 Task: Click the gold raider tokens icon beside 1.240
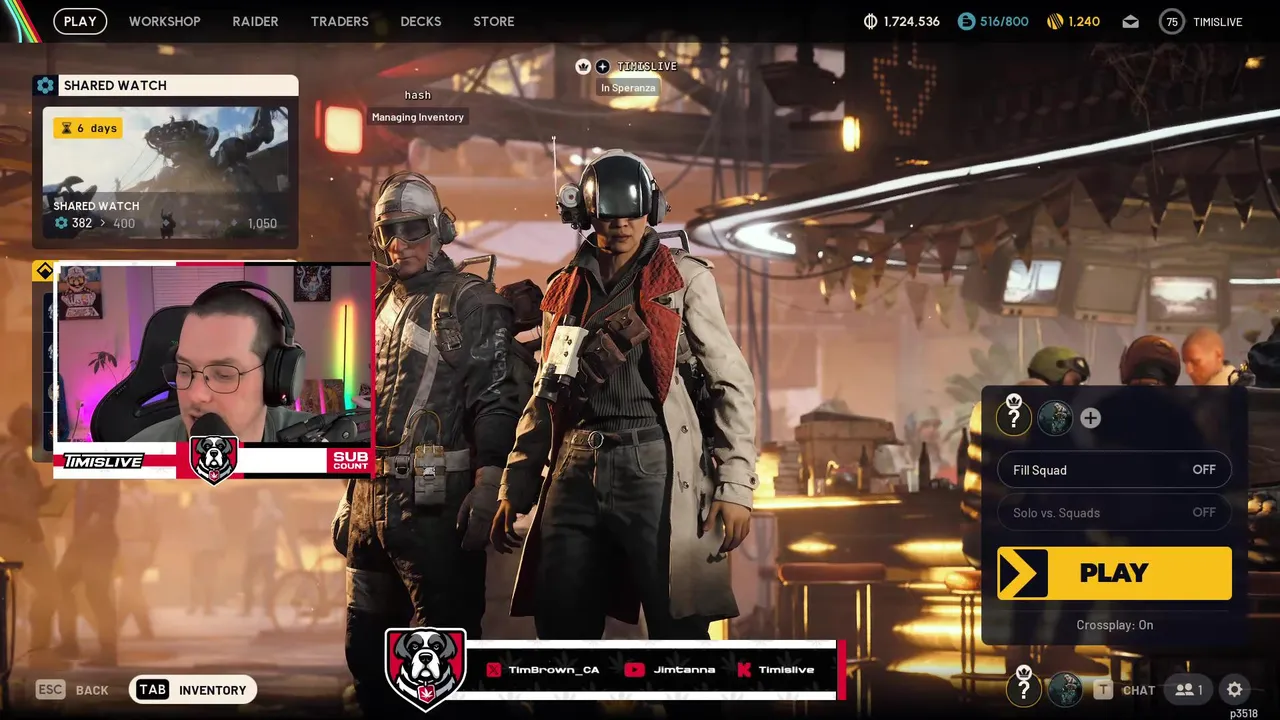point(1055,21)
